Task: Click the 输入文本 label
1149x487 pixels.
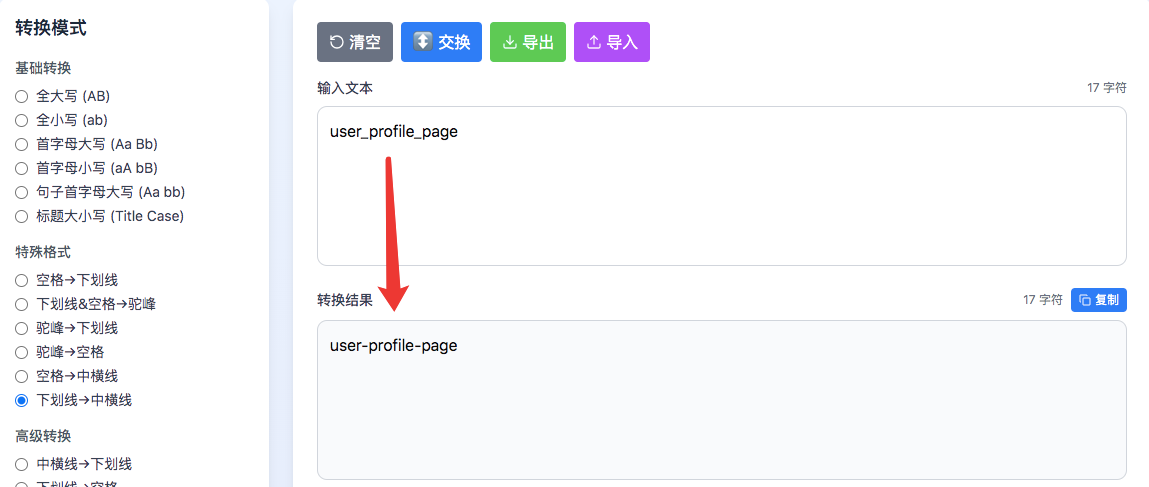Action: 345,88
